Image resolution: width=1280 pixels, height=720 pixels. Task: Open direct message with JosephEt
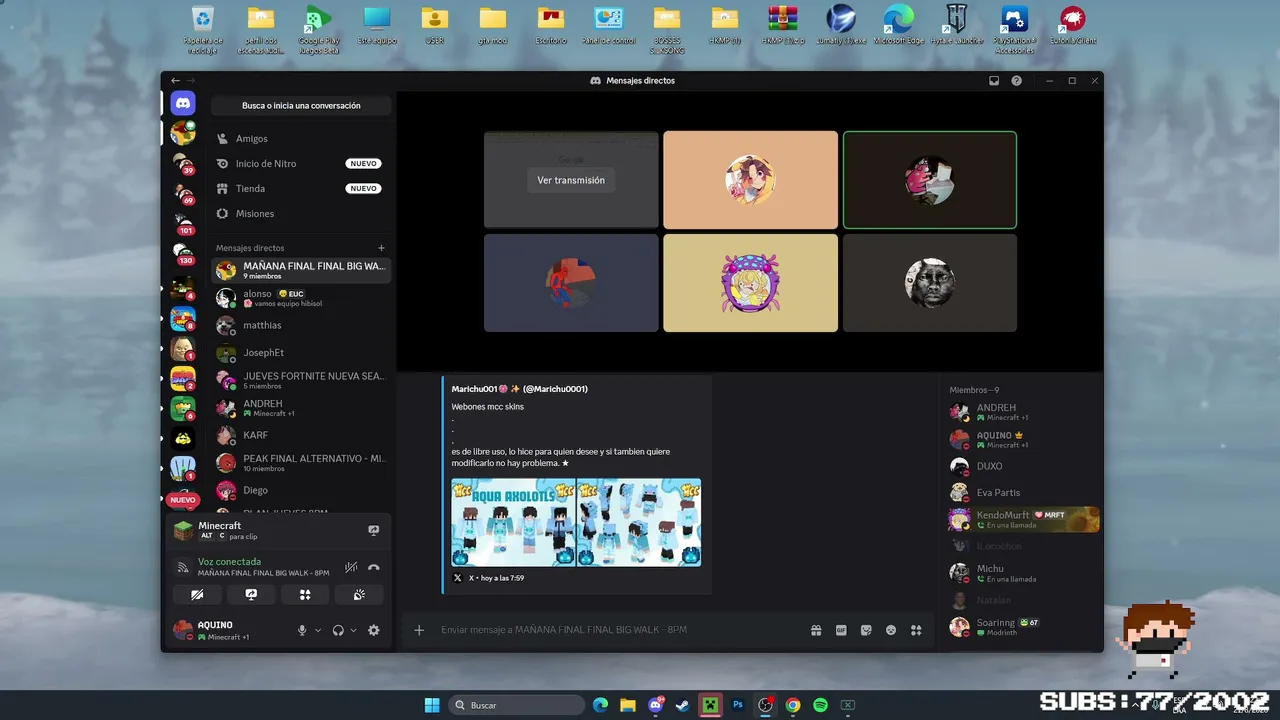pos(301,353)
